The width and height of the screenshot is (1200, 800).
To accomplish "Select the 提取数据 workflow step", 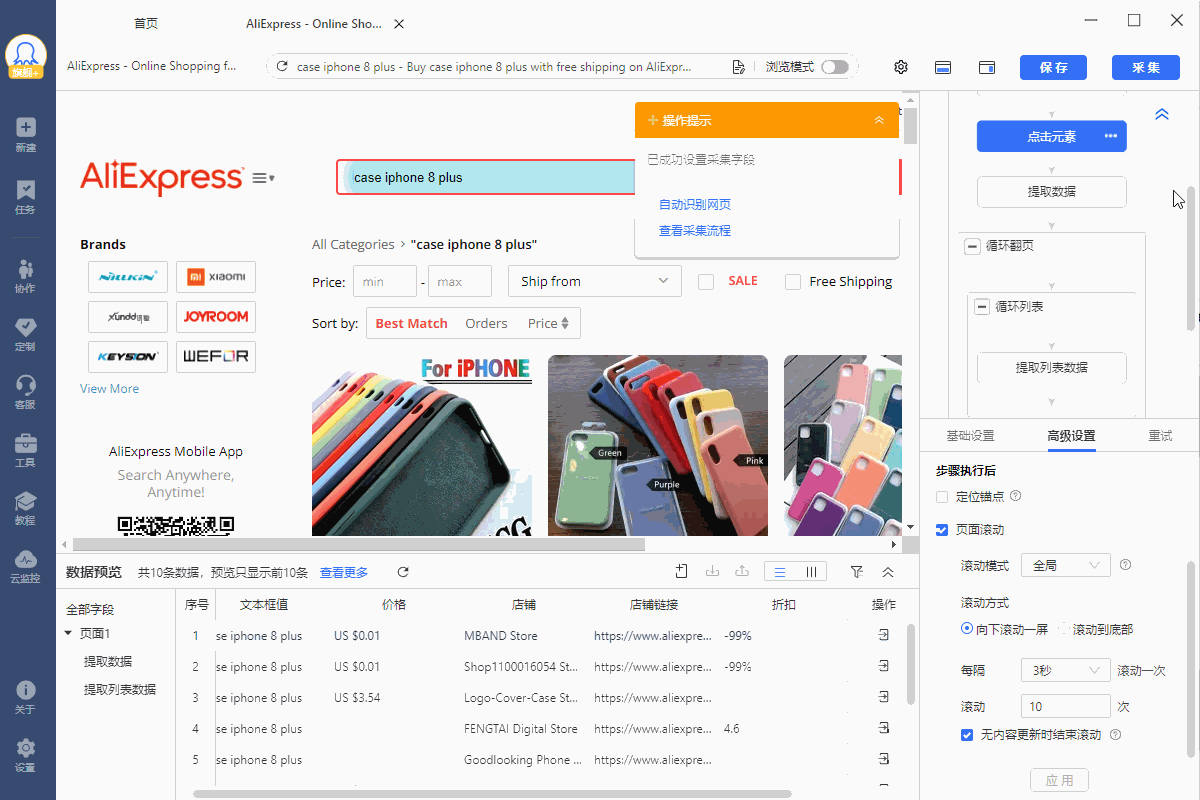I will 1052,192.
